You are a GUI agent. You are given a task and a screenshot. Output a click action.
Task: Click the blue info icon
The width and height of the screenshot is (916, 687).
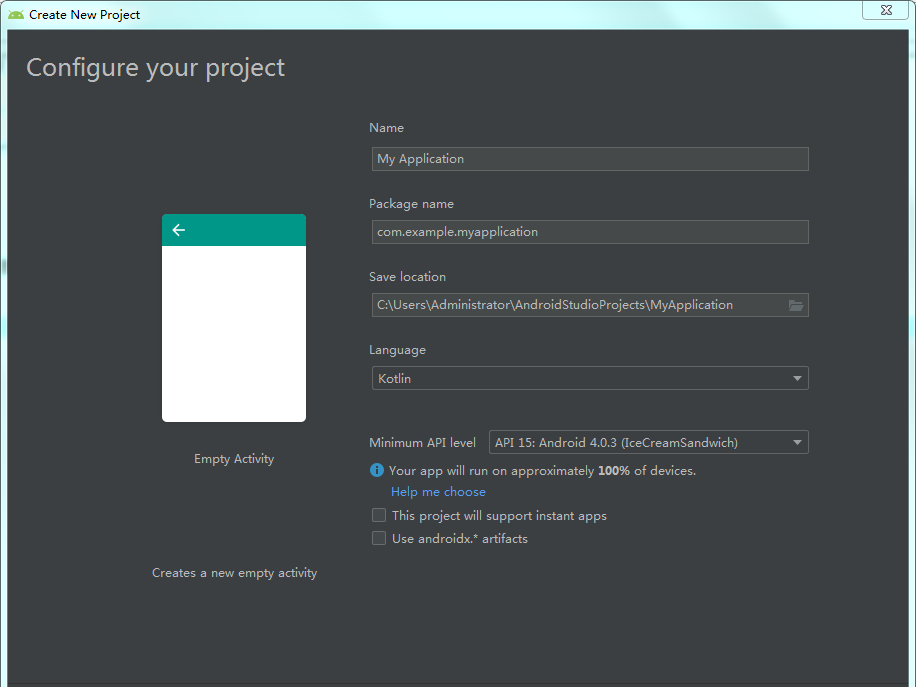pyautogui.click(x=377, y=470)
